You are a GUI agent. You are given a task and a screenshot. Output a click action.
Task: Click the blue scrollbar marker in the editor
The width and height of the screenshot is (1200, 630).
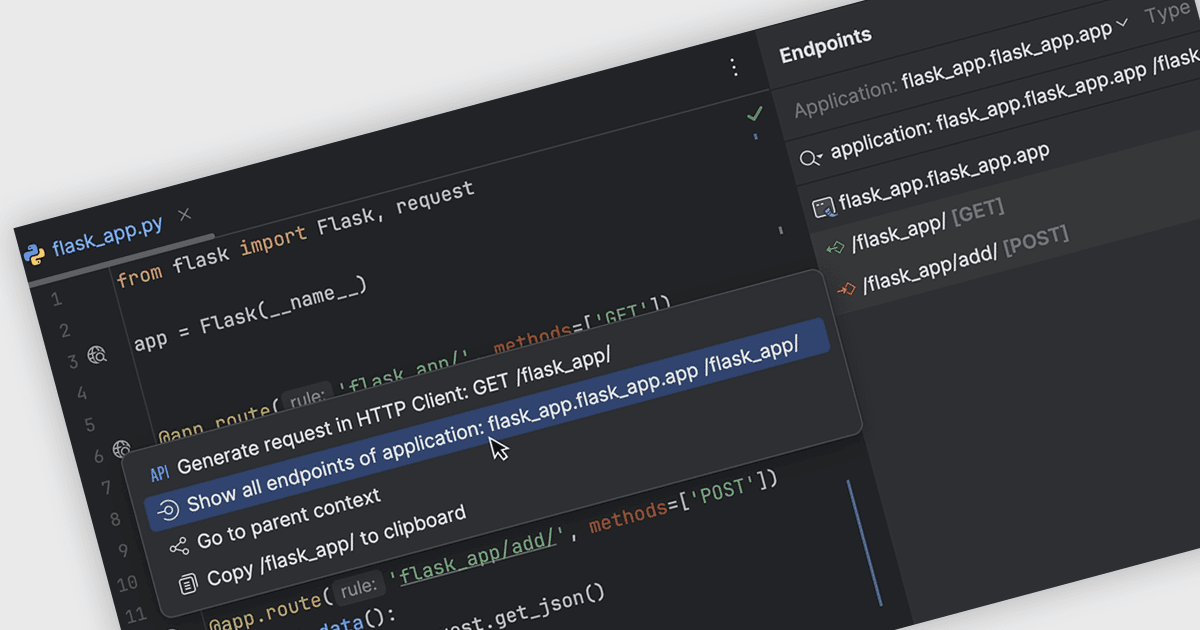[865, 543]
